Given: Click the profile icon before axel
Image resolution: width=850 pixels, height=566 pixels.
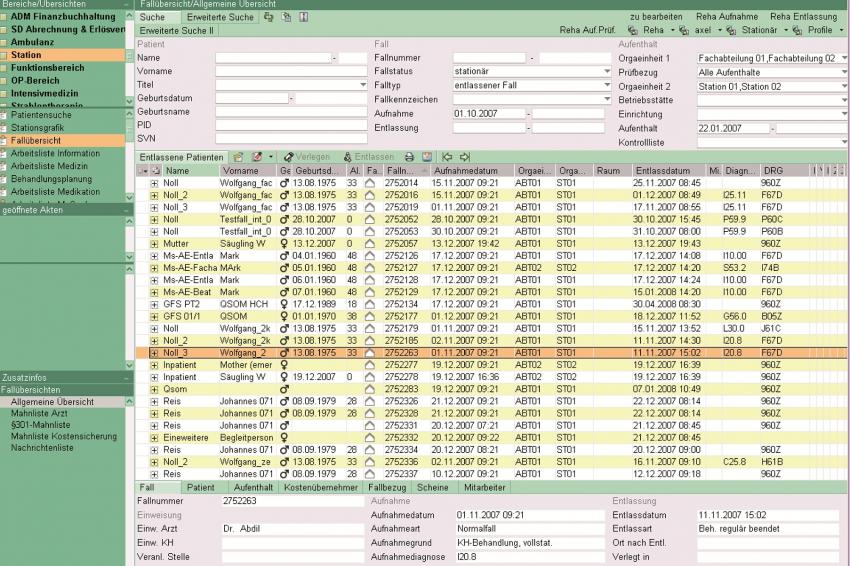Looking at the screenshot, I should click(x=684, y=30).
